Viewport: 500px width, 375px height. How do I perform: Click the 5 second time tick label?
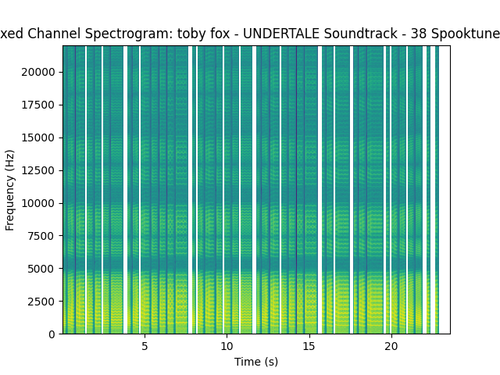tap(144, 346)
